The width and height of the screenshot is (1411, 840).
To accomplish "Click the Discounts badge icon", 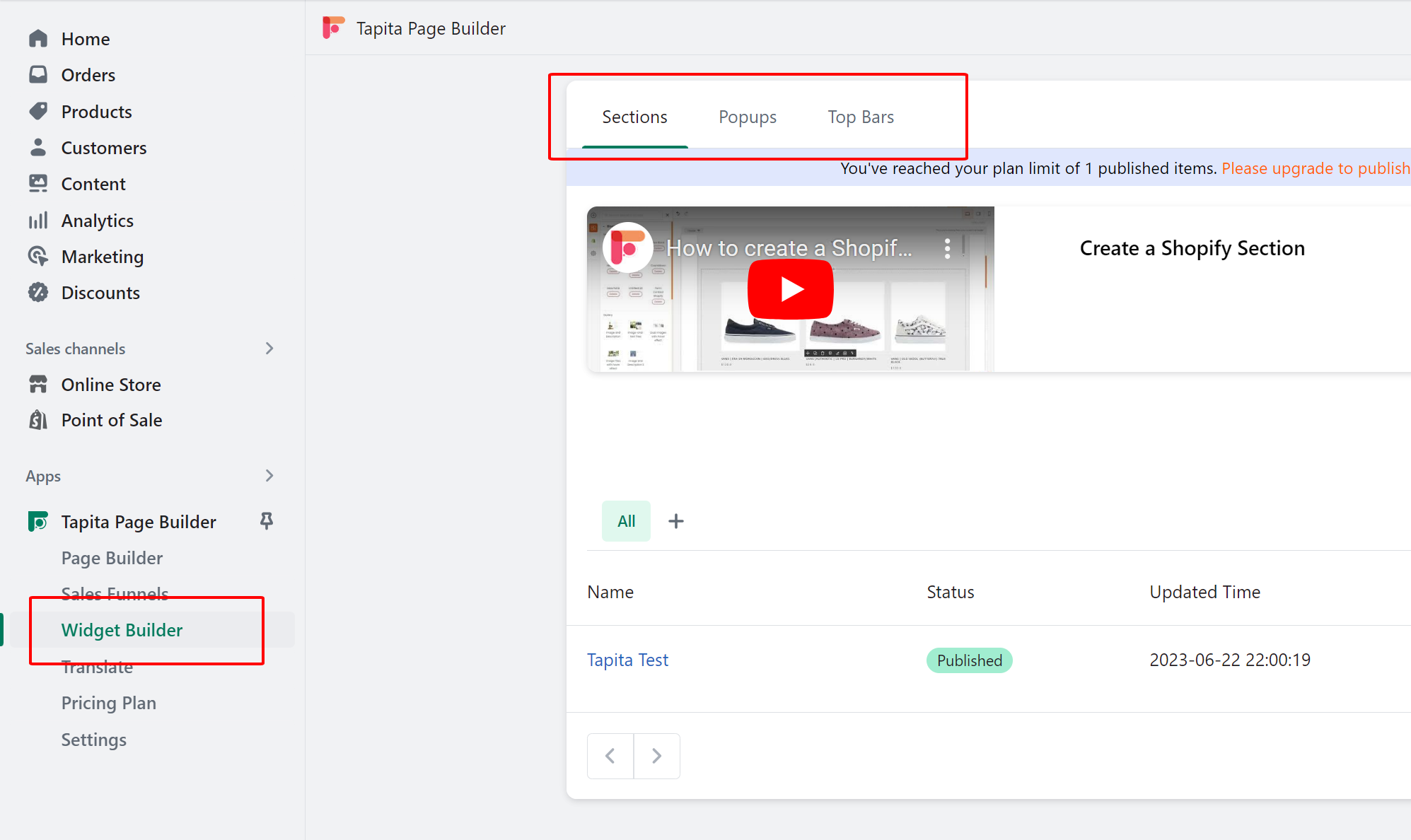I will tap(38, 293).
